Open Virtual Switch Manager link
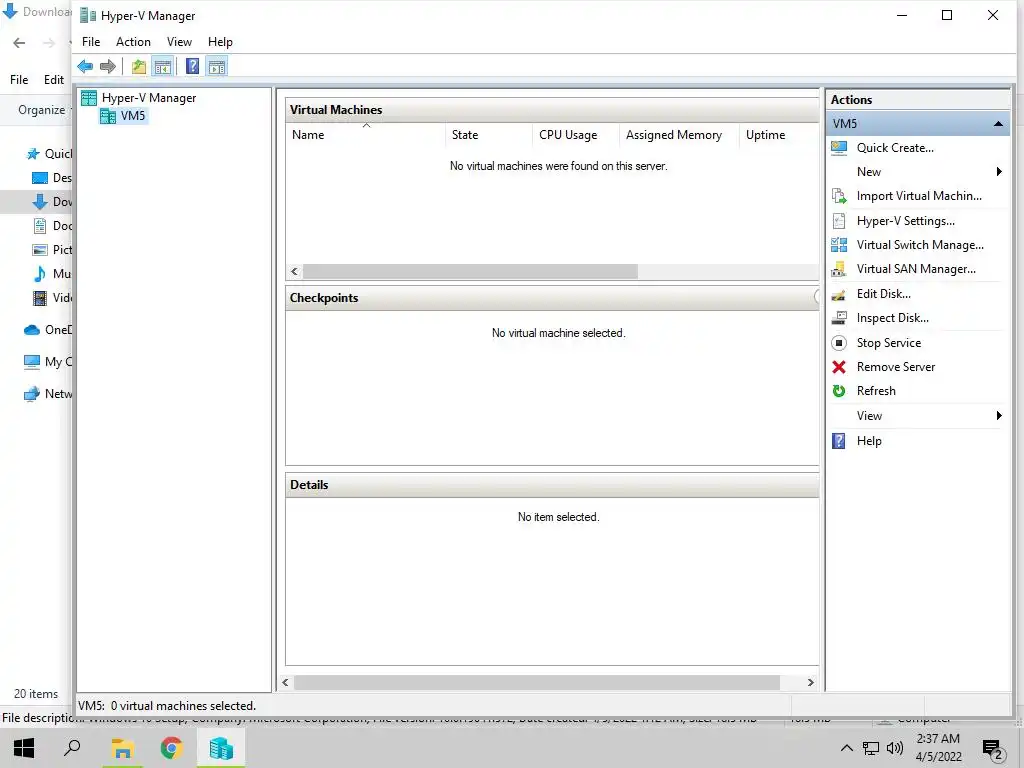This screenshot has width=1024, height=768. (920, 245)
